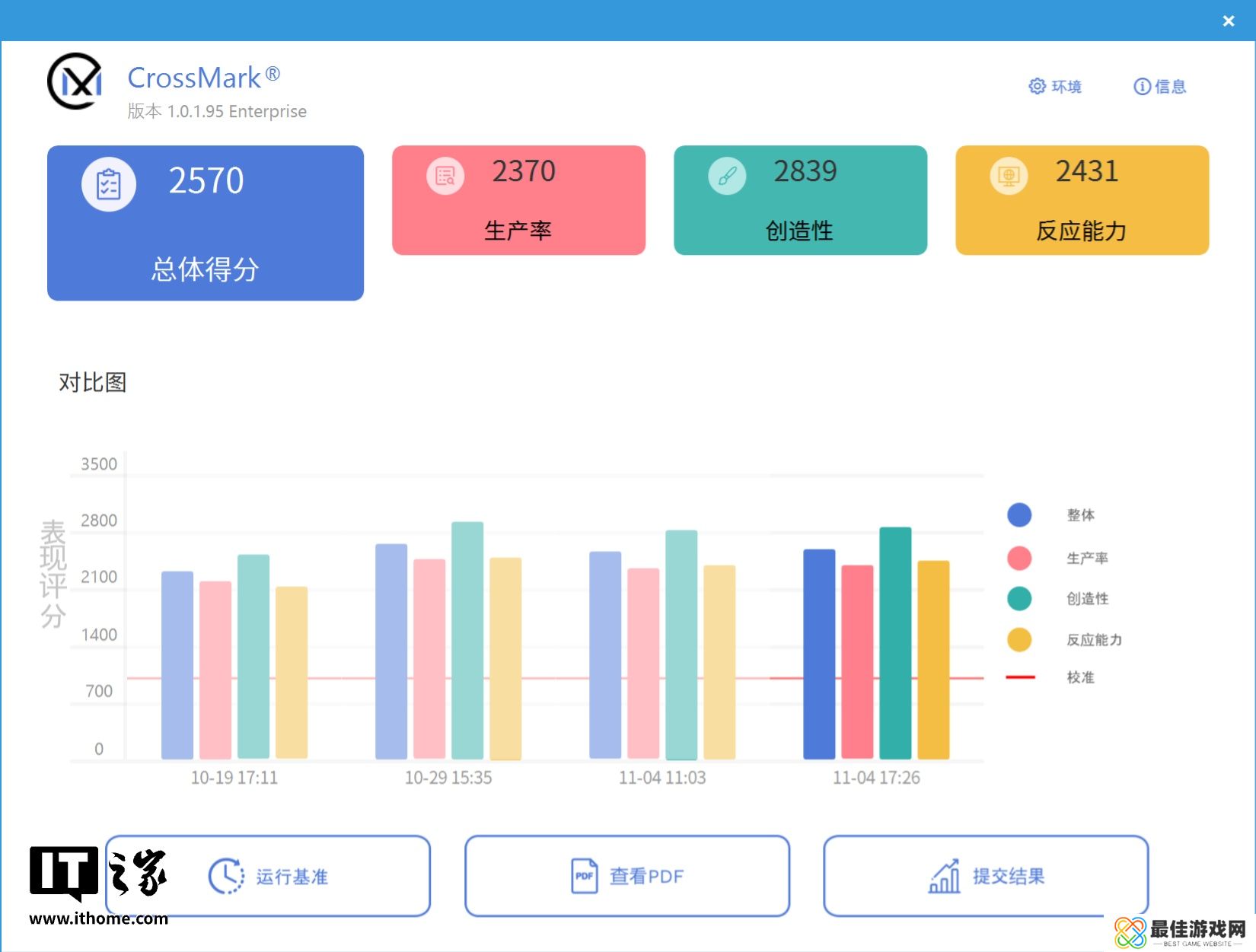Toggle the 反应能力 yellow legend circle
The height and width of the screenshot is (952, 1256).
tap(1019, 640)
